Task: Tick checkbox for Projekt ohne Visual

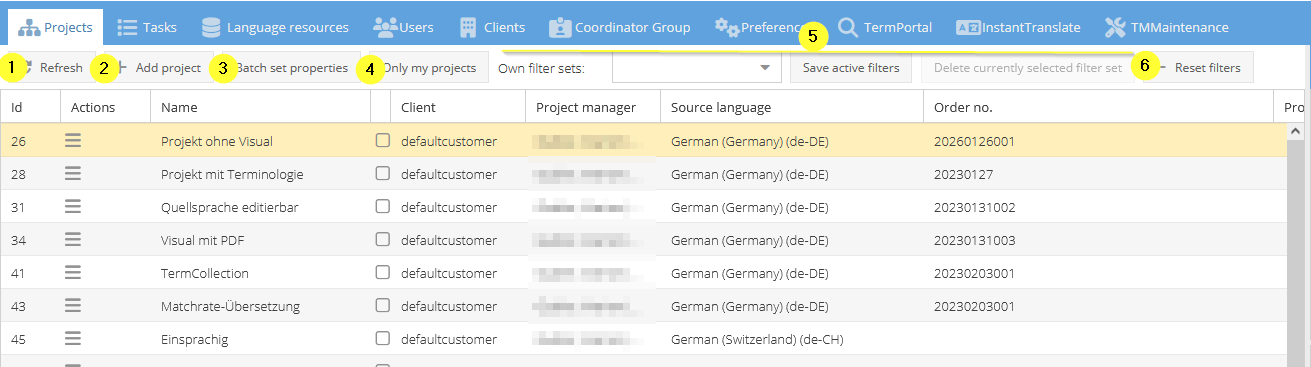Action: pos(383,141)
